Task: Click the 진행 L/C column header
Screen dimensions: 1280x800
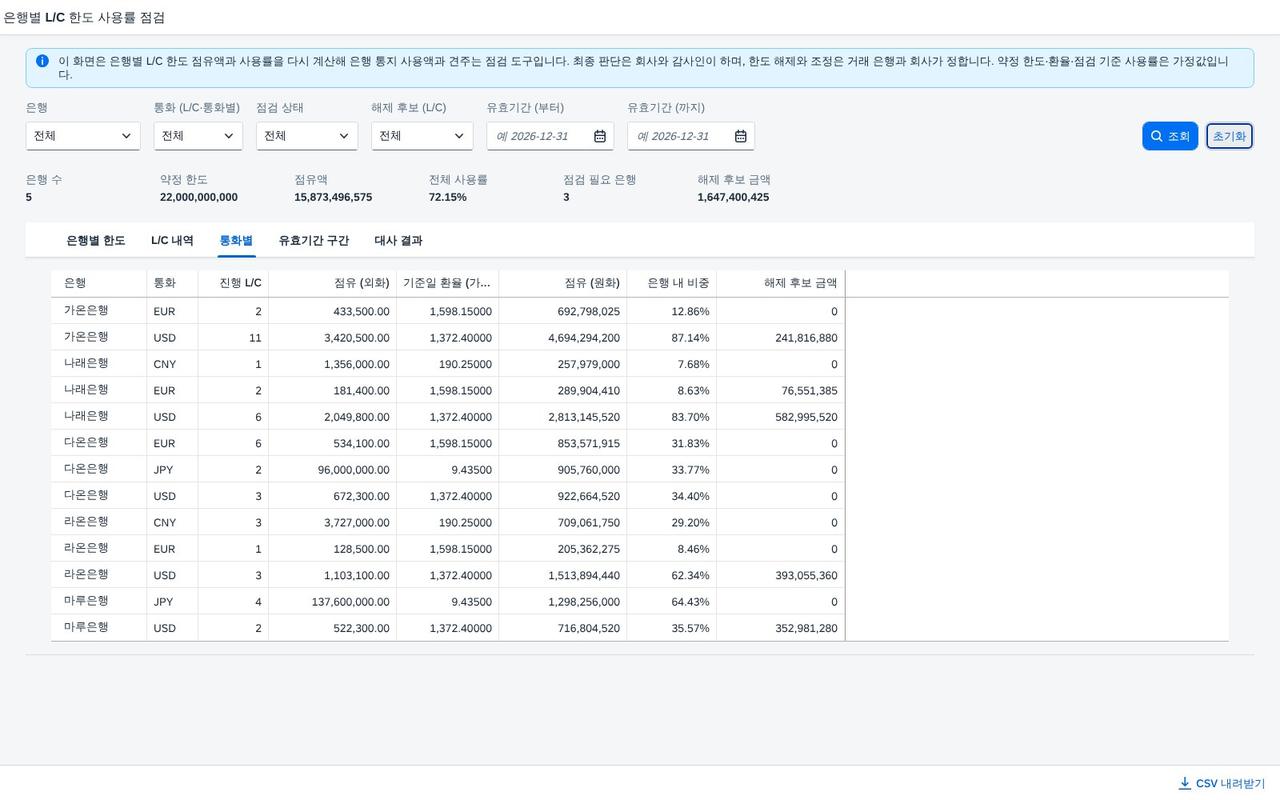Action: tap(233, 284)
